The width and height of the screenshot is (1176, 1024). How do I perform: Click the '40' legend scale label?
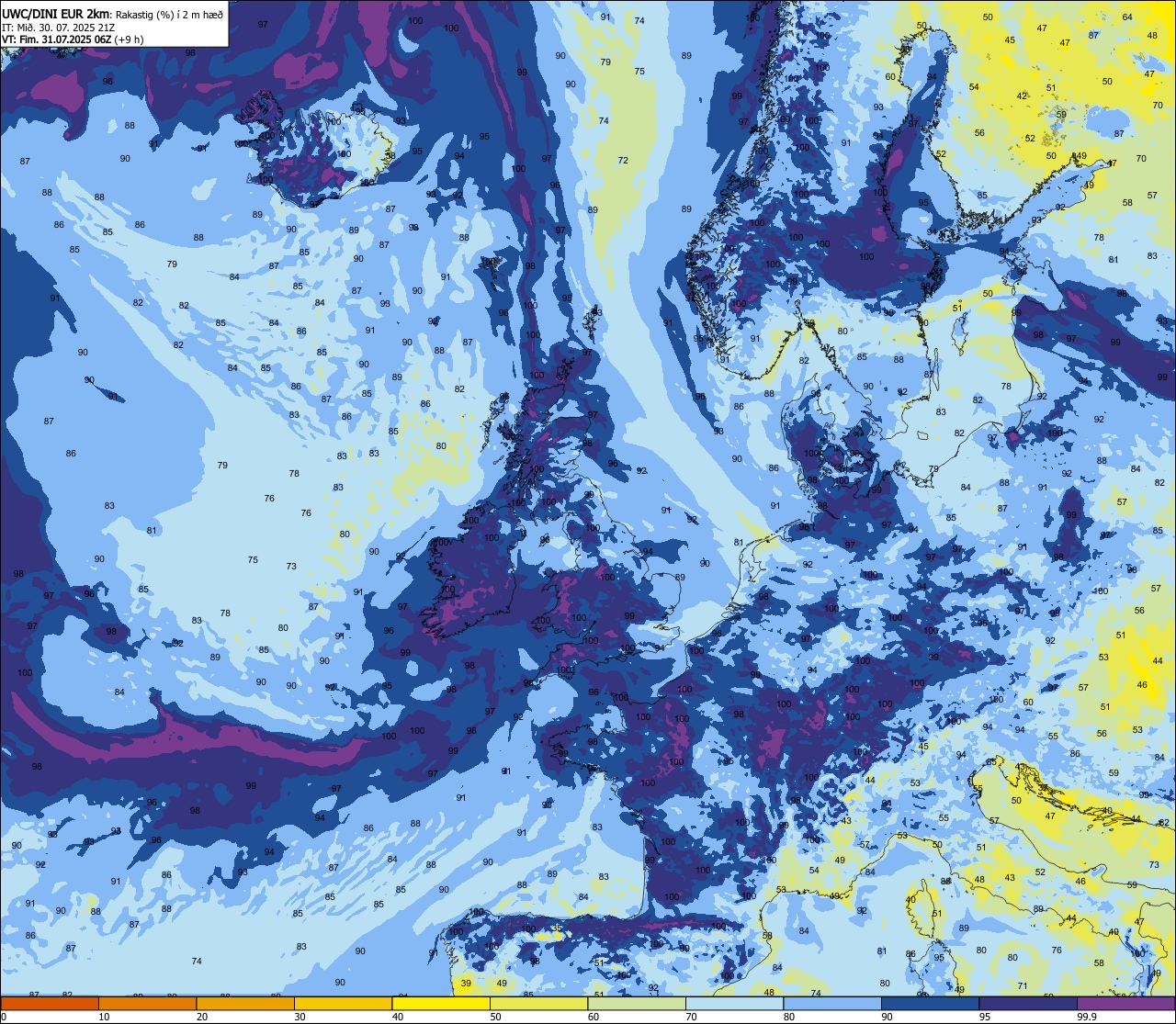coord(398,1017)
